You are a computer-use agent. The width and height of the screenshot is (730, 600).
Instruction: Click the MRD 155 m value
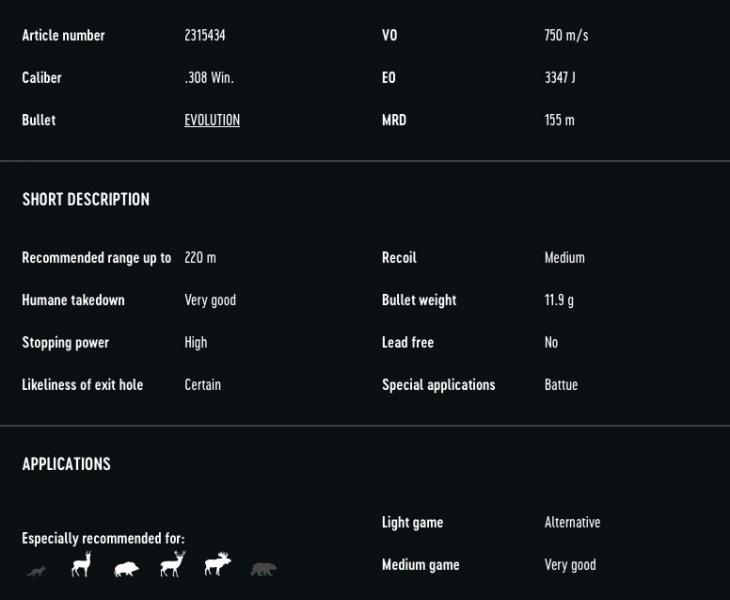click(559, 120)
